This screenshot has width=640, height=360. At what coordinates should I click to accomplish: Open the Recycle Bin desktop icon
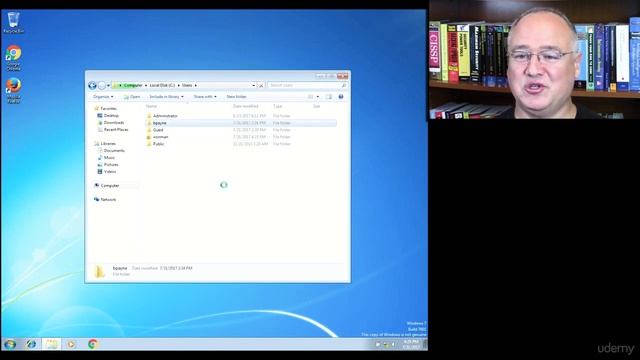[13, 22]
